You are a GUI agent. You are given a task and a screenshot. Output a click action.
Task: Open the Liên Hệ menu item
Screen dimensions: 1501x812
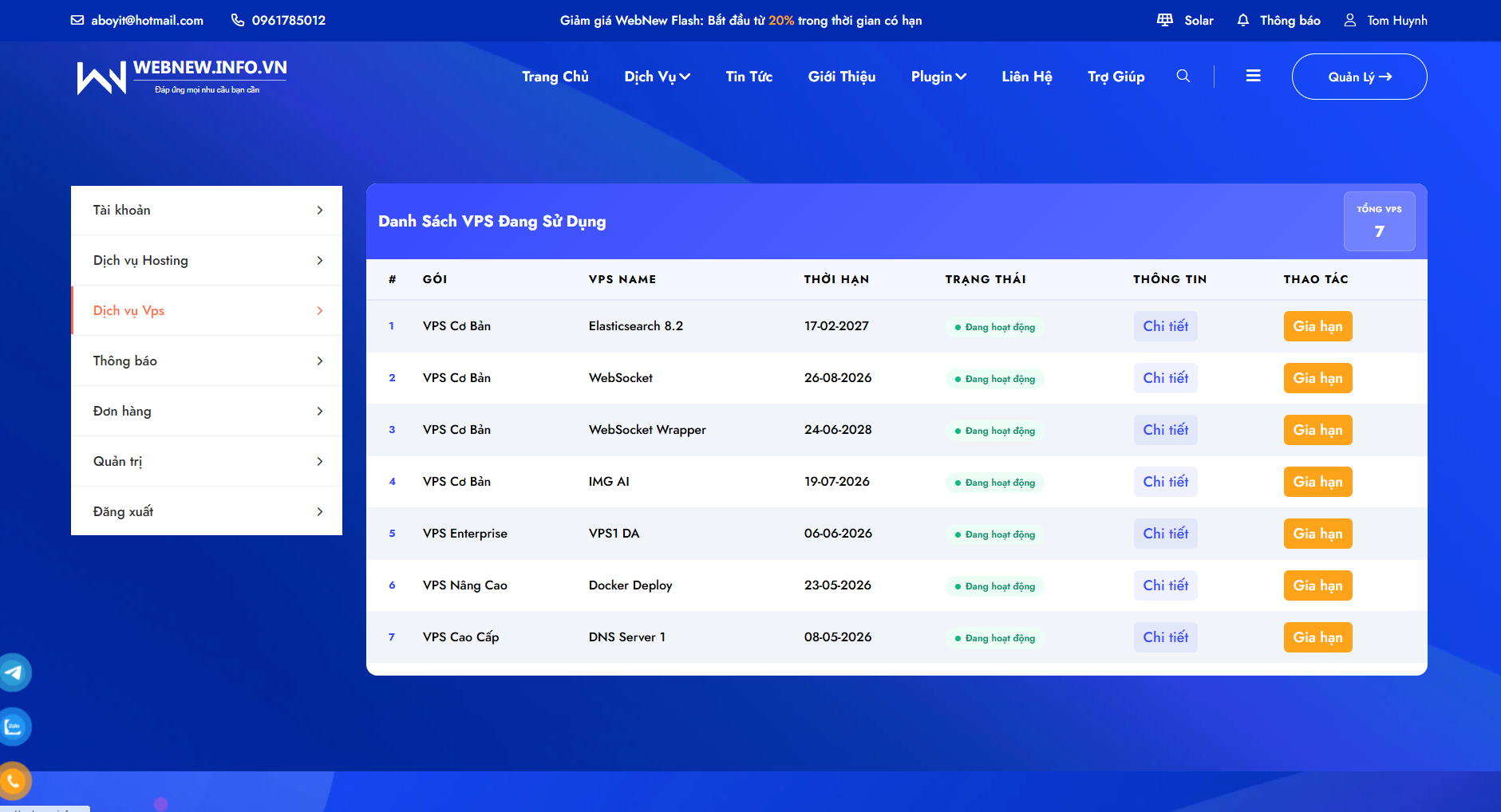[x=1027, y=77]
